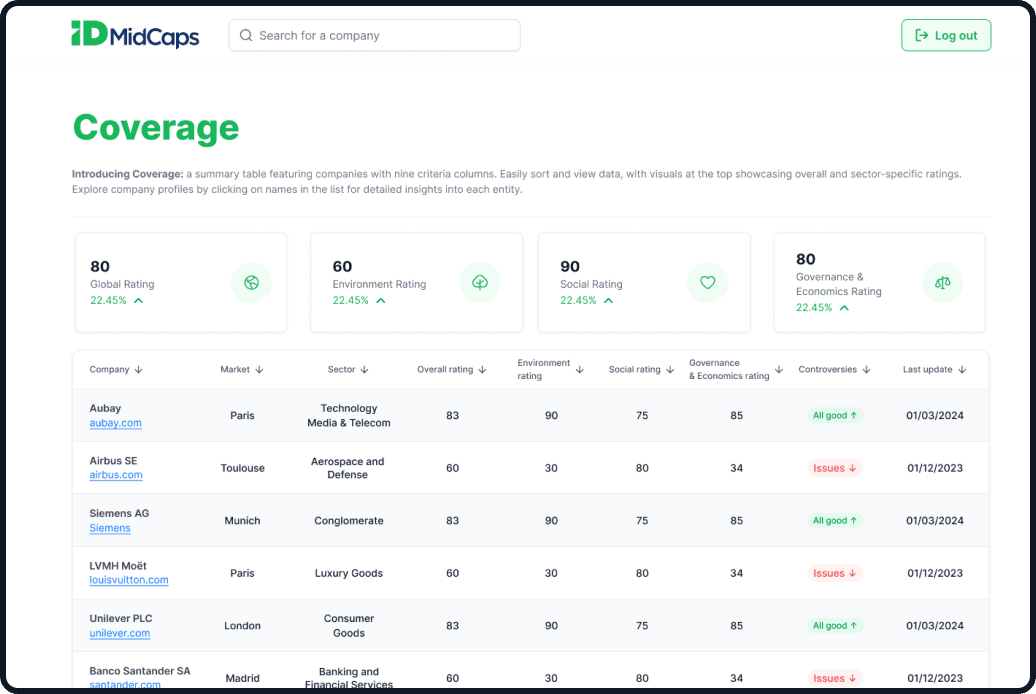
Task: Click the Environment Rating tree icon
Action: 480,283
